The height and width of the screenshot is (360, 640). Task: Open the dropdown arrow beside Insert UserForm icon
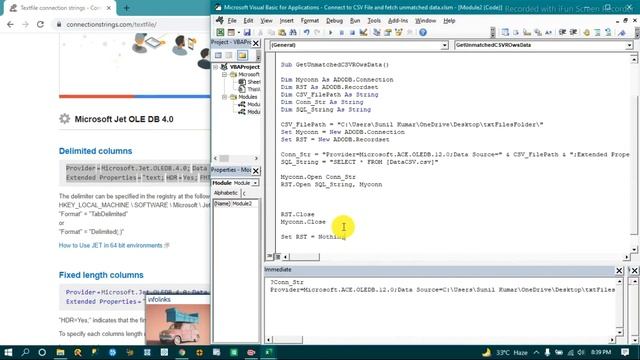(x=238, y=33)
